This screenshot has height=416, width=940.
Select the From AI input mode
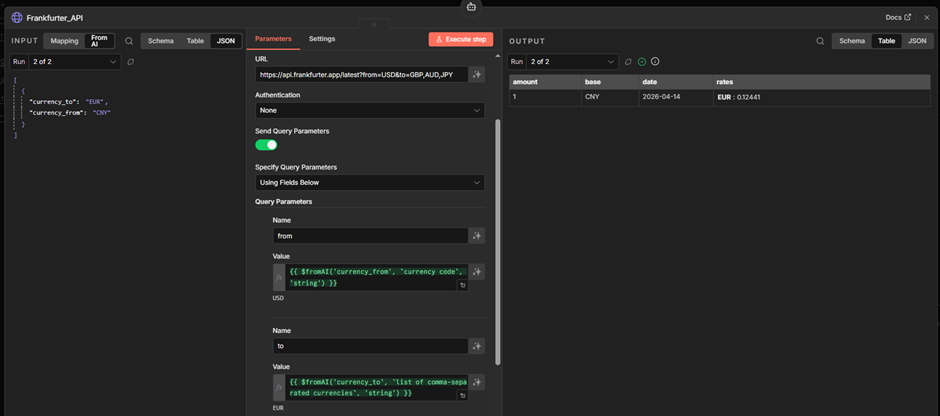pos(99,41)
